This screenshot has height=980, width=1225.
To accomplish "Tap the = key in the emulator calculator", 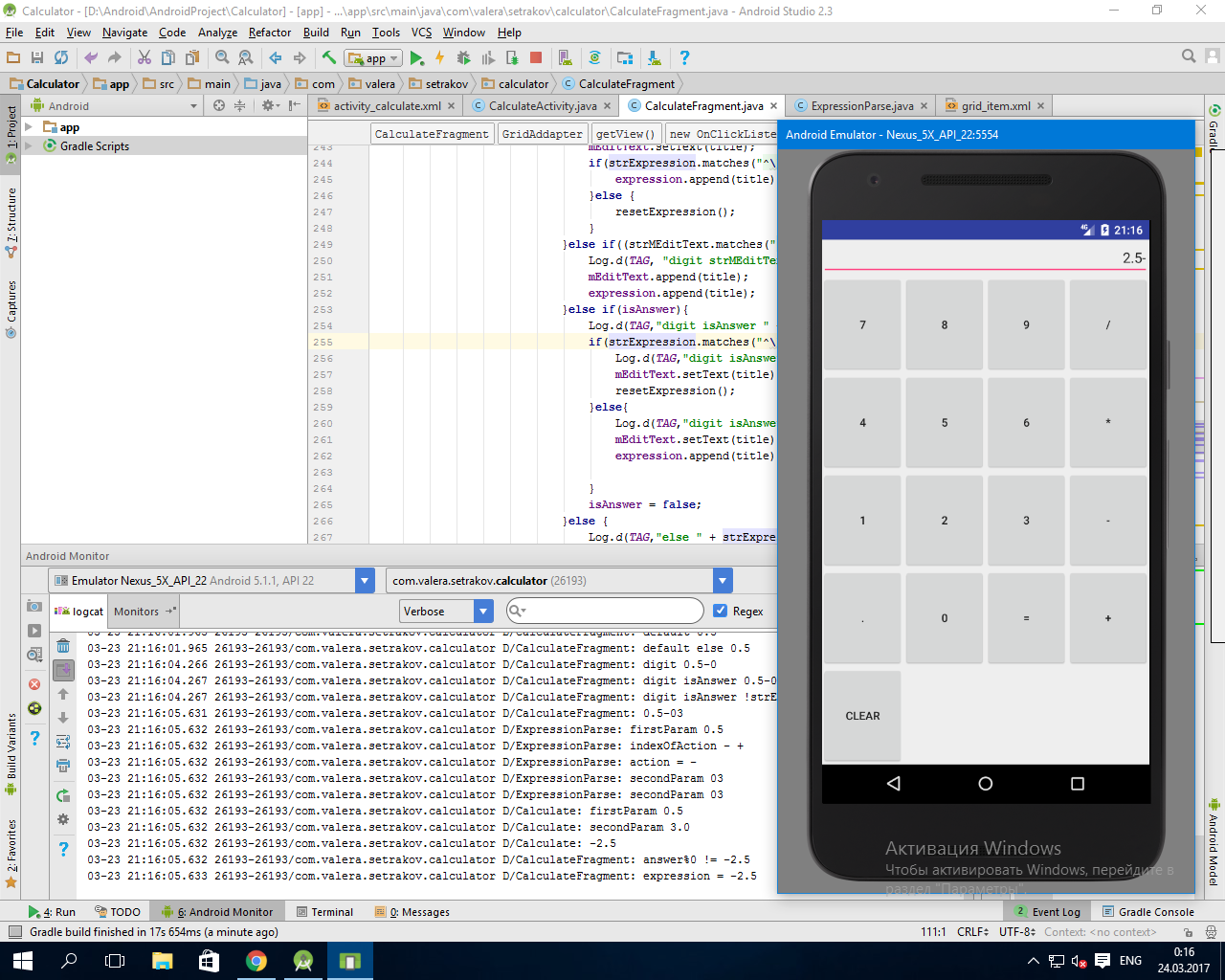I will (1026, 617).
